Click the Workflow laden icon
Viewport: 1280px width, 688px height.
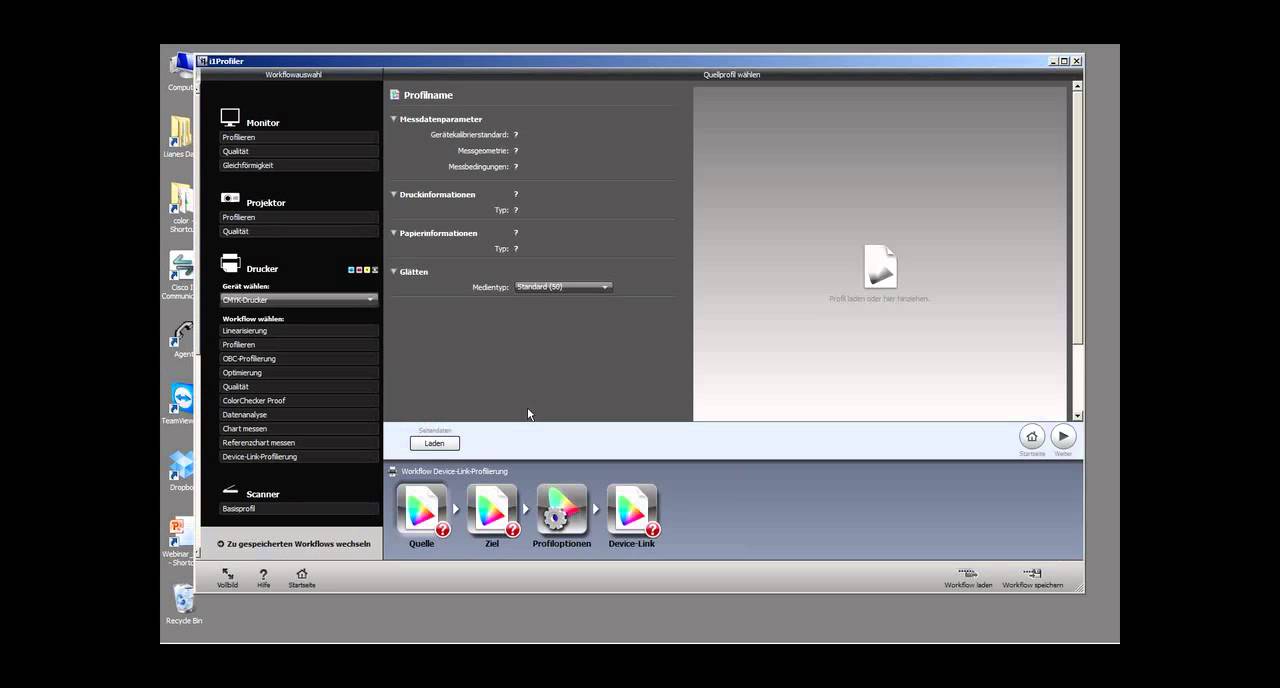[x=968, y=574]
